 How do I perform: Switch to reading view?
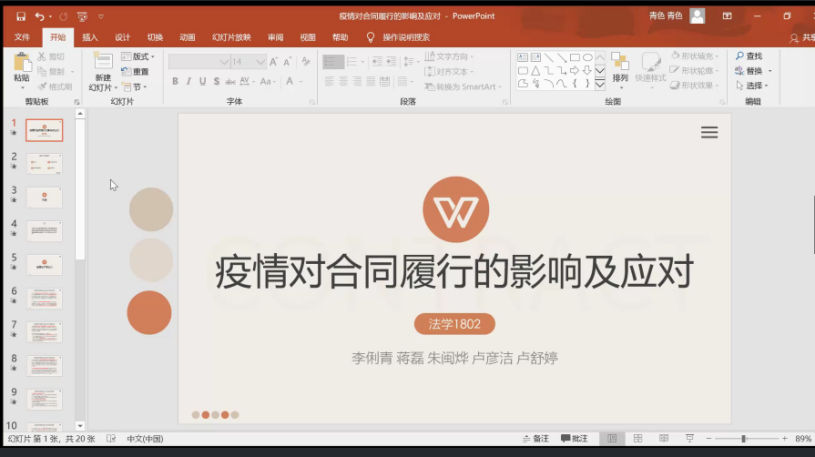point(664,438)
